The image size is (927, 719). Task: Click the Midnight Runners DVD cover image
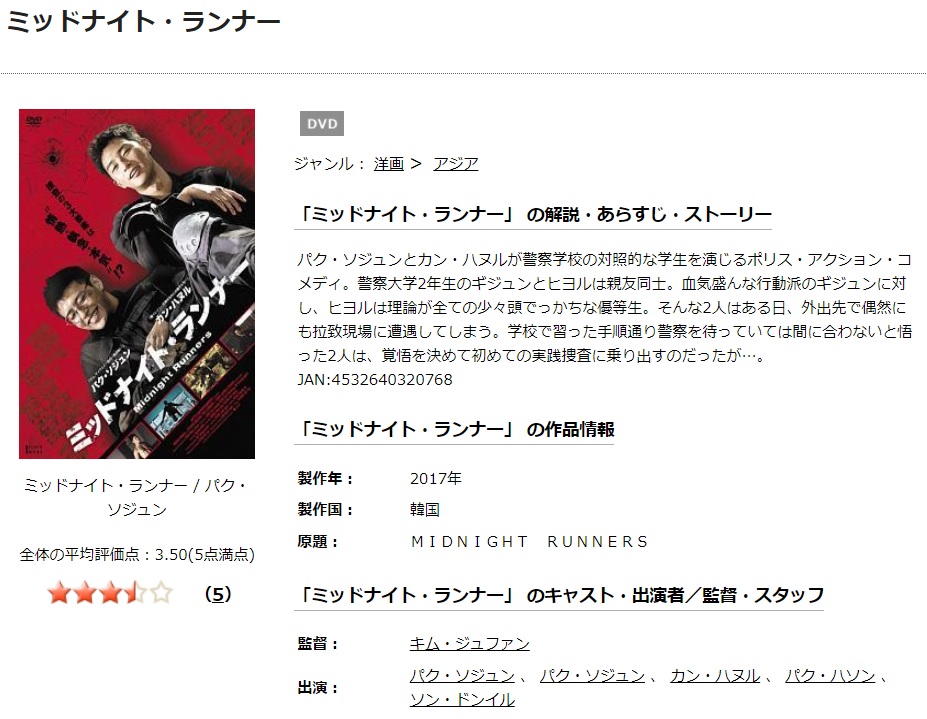coord(137,284)
